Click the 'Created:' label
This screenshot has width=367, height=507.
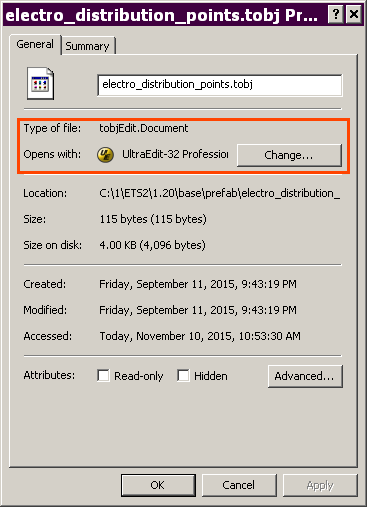pos(45,284)
